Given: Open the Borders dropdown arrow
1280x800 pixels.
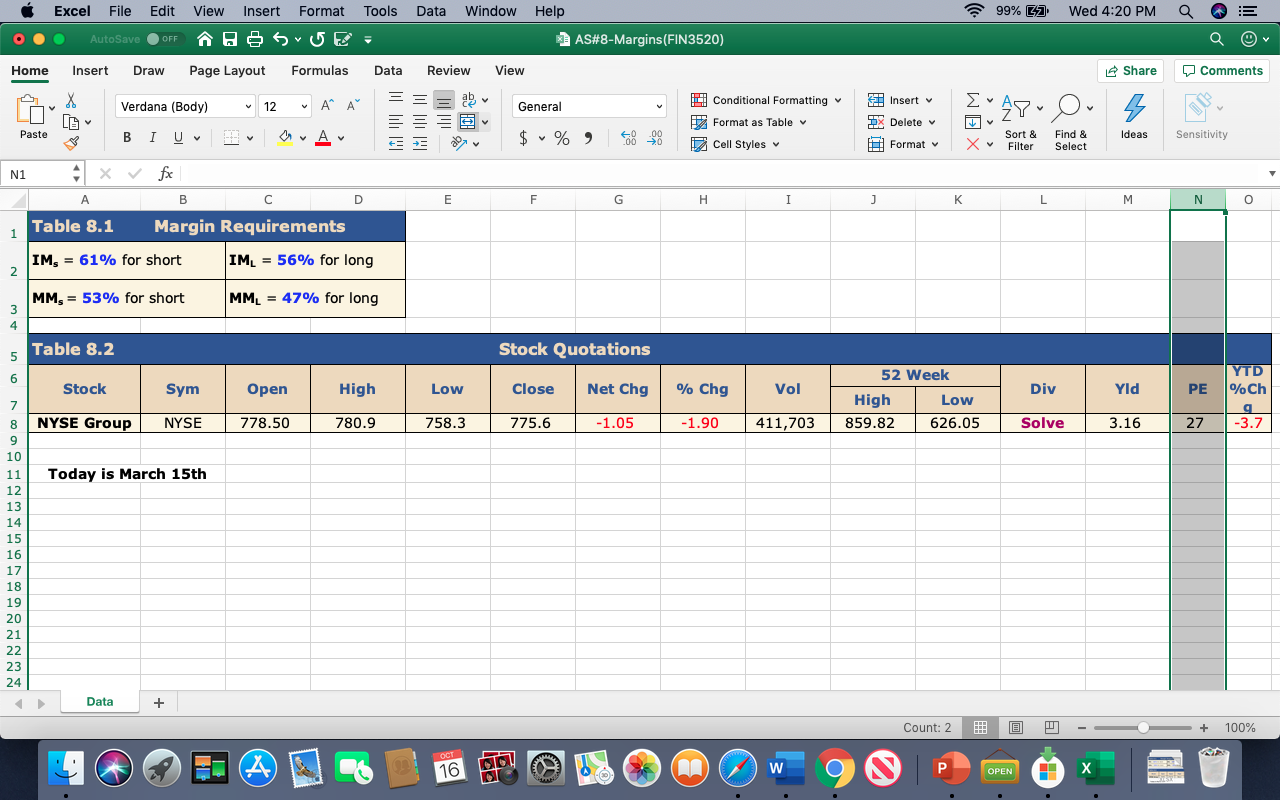Looking at the screenshot, I should coord(249,138).
